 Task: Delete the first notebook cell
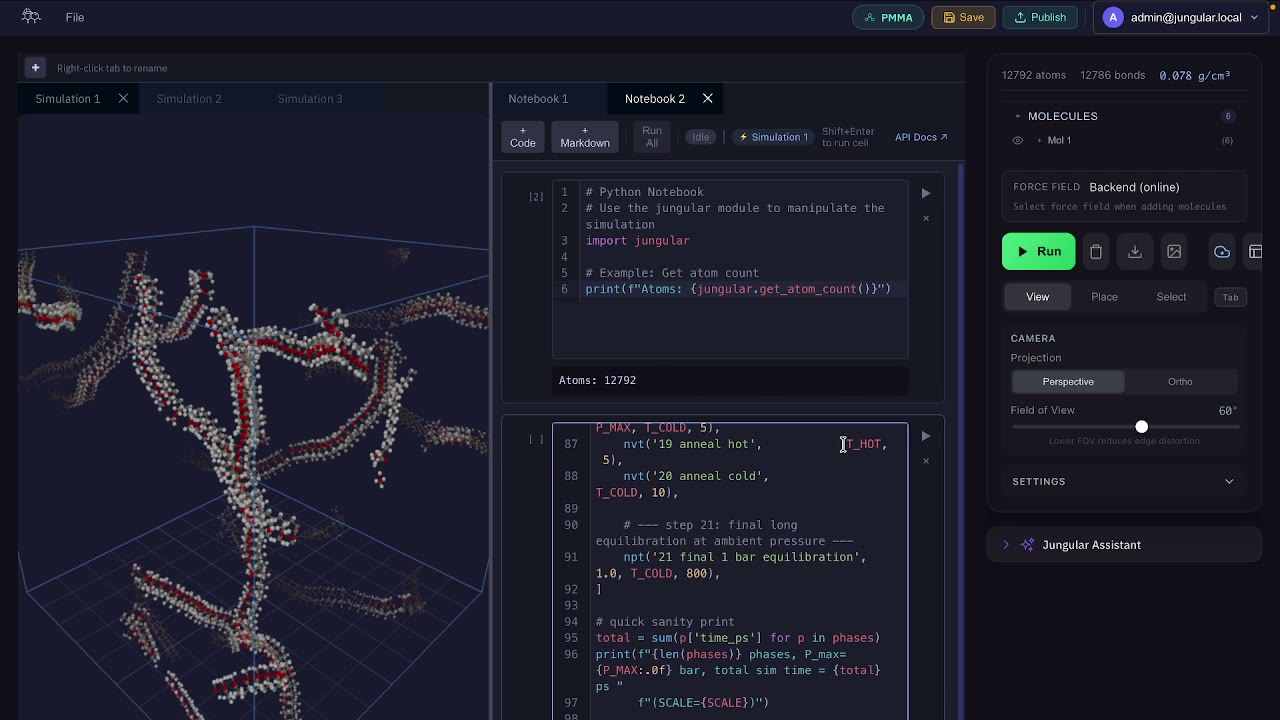pyautogui.click(x=926, y=218)
